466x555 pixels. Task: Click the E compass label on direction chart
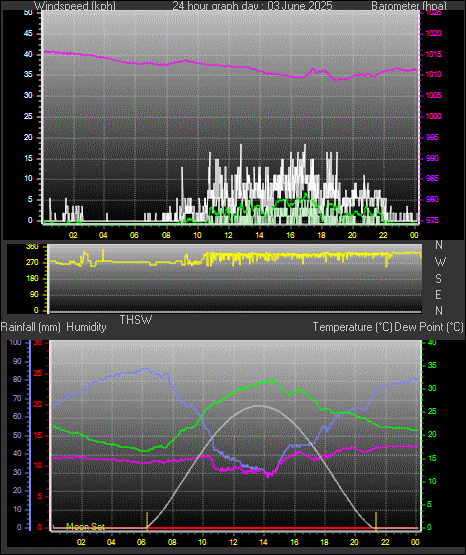[438, 295]
